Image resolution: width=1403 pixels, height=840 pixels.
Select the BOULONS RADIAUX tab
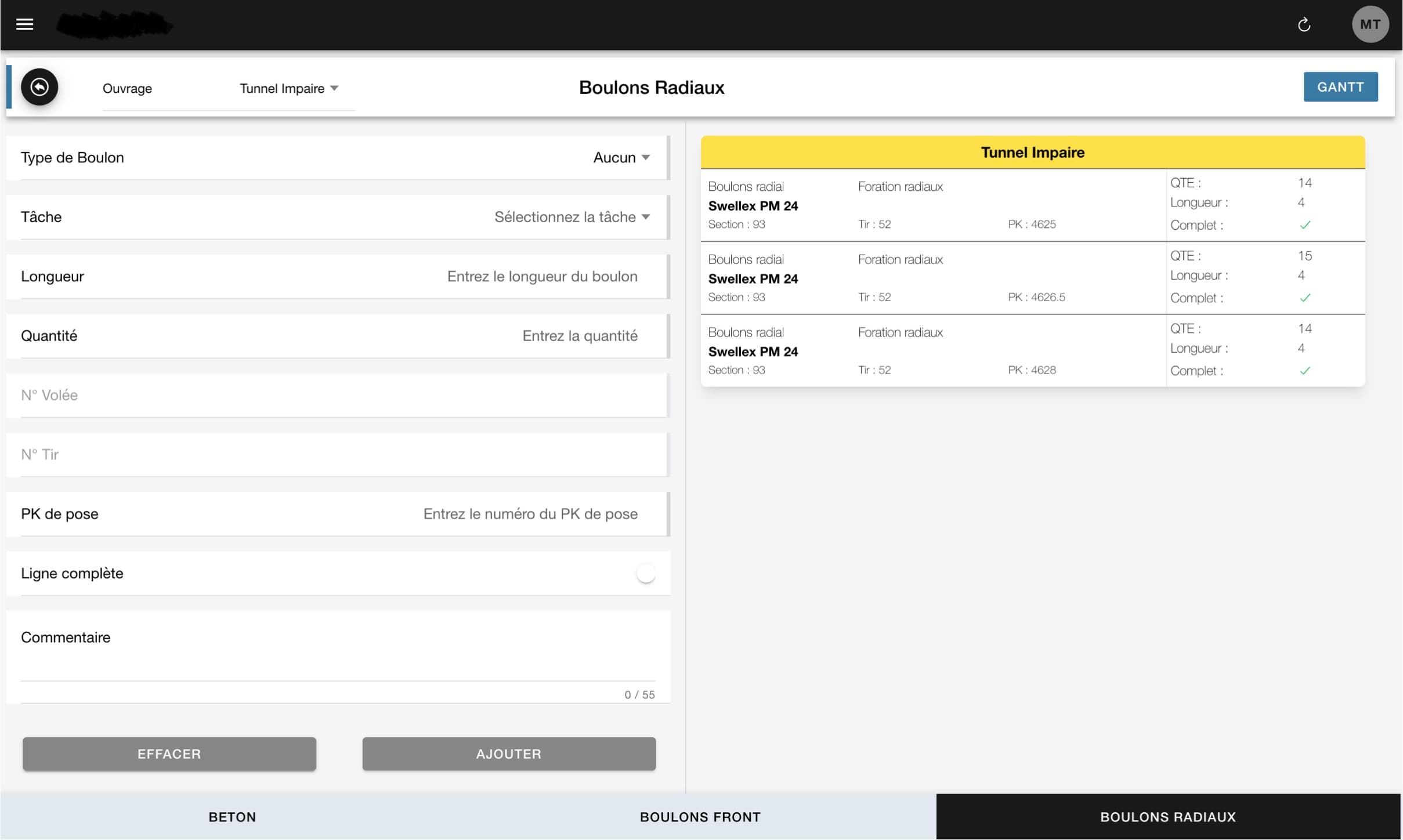[x=1167, y=817]
